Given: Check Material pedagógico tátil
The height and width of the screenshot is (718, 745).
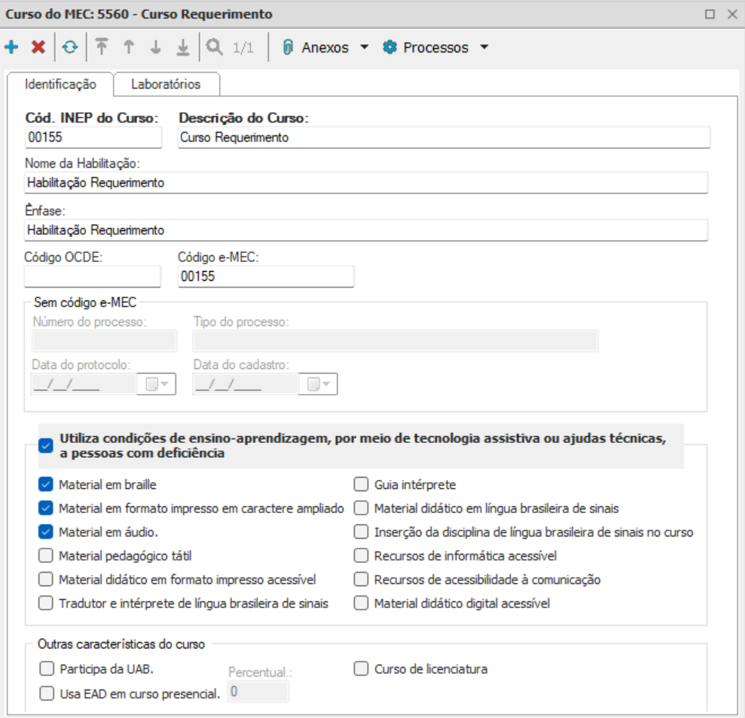Looking at the screenshot, I should coord(46,555).
